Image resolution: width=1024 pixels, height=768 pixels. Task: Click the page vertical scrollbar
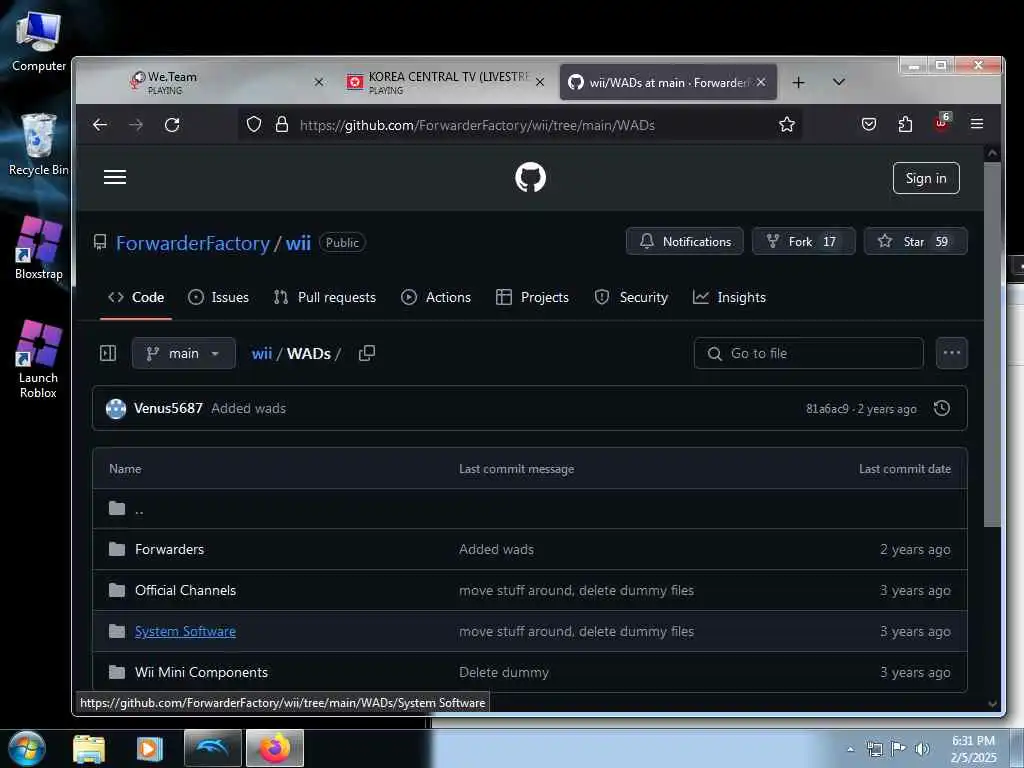992,344
